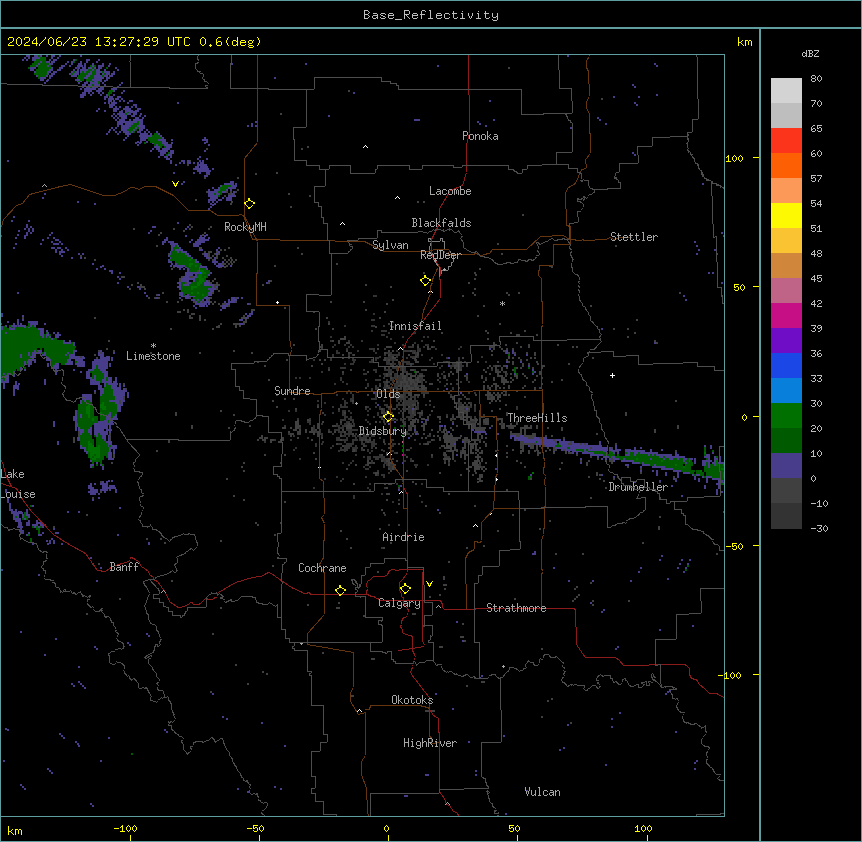Click the HighRiver label
This screenshot has width=862, height=842.
[430, 743]
